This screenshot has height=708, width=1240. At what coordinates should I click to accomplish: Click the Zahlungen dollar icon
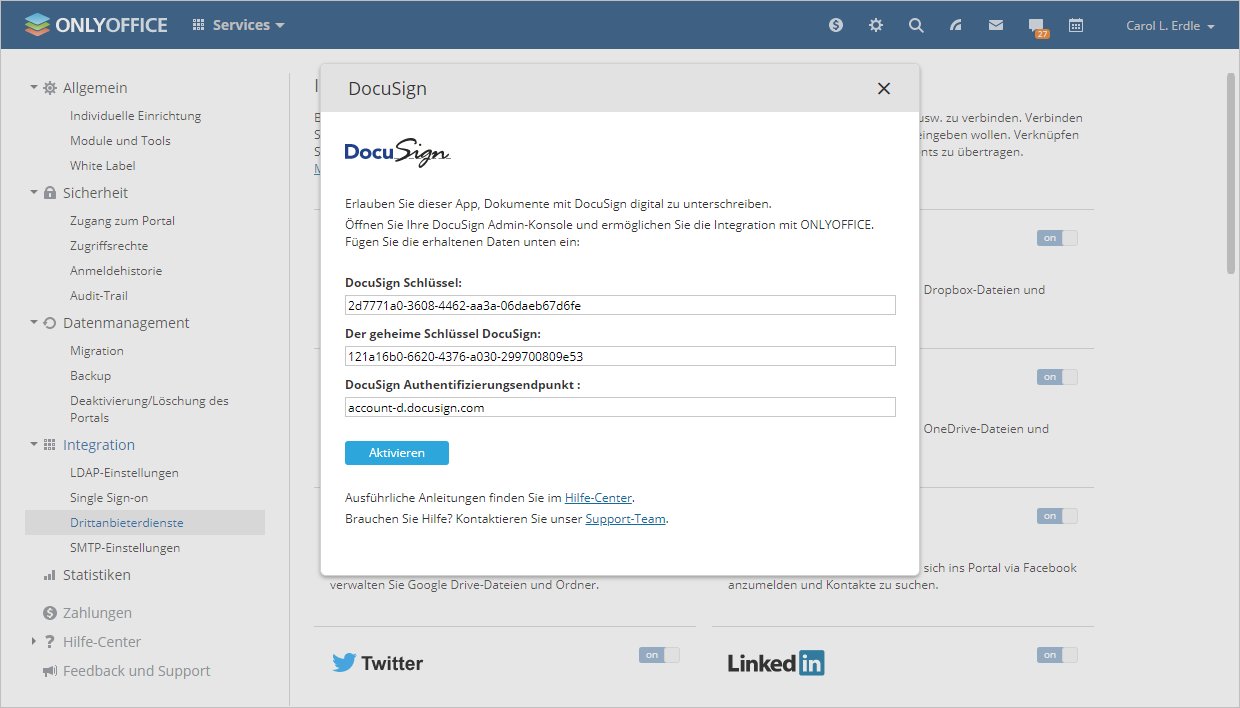(50, 613)
